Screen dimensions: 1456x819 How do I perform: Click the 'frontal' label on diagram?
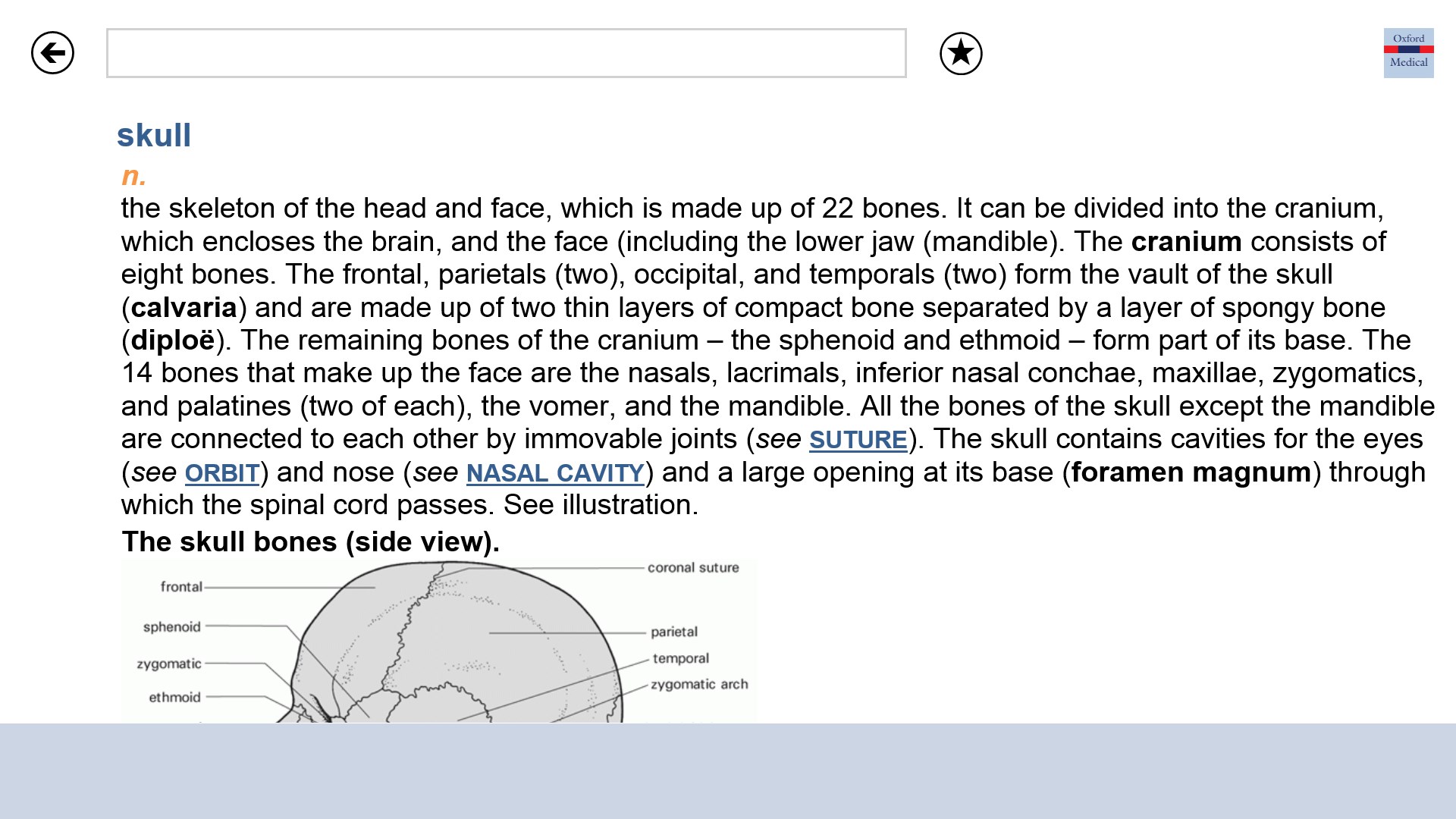pos(181,586)
